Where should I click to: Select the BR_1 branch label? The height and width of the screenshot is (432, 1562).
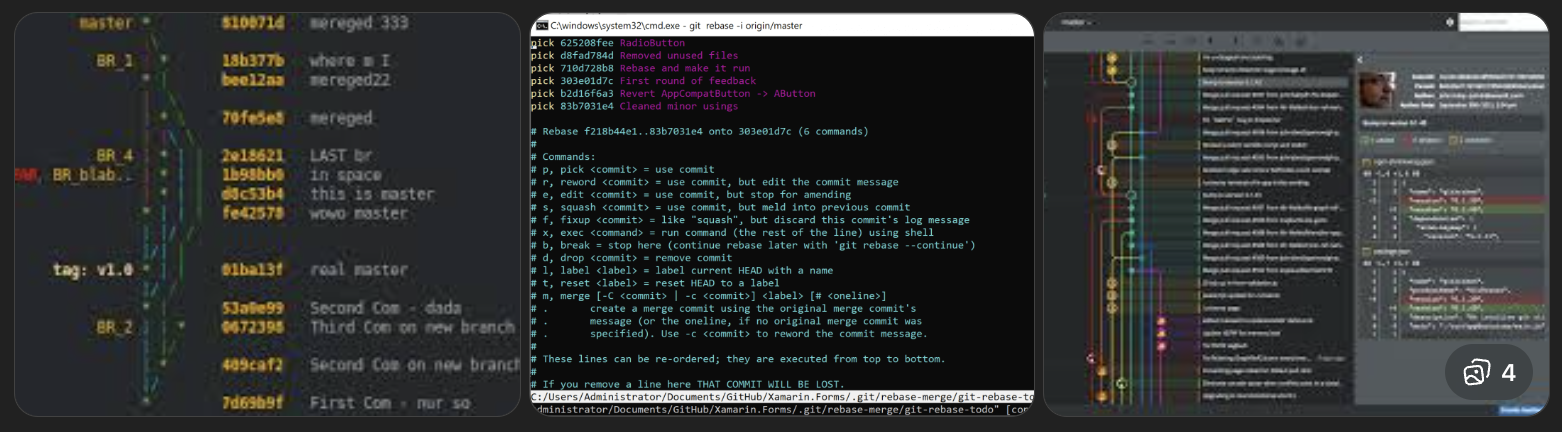pos(114,61)
